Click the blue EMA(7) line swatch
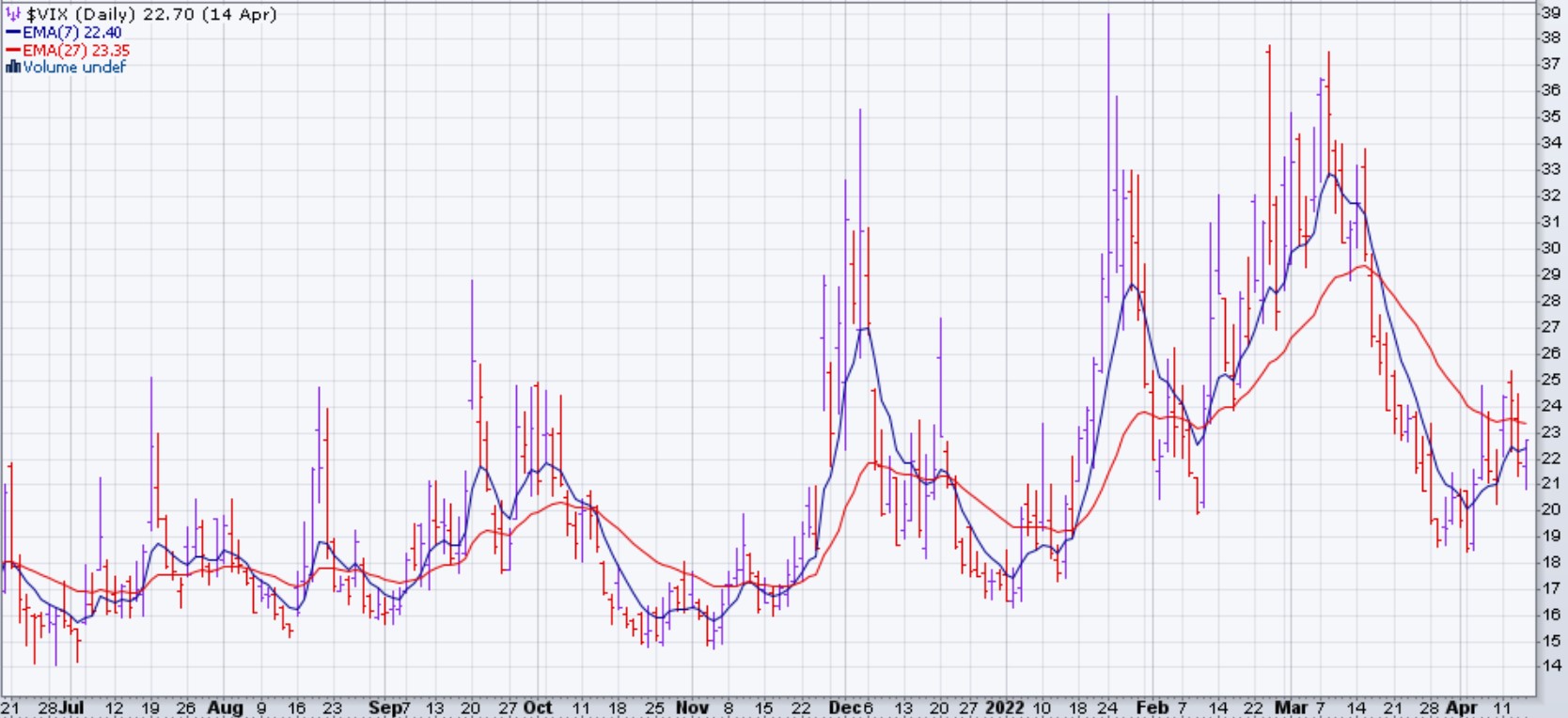The width and height of the screenshot is (1568, 718). tap(13, 32)
